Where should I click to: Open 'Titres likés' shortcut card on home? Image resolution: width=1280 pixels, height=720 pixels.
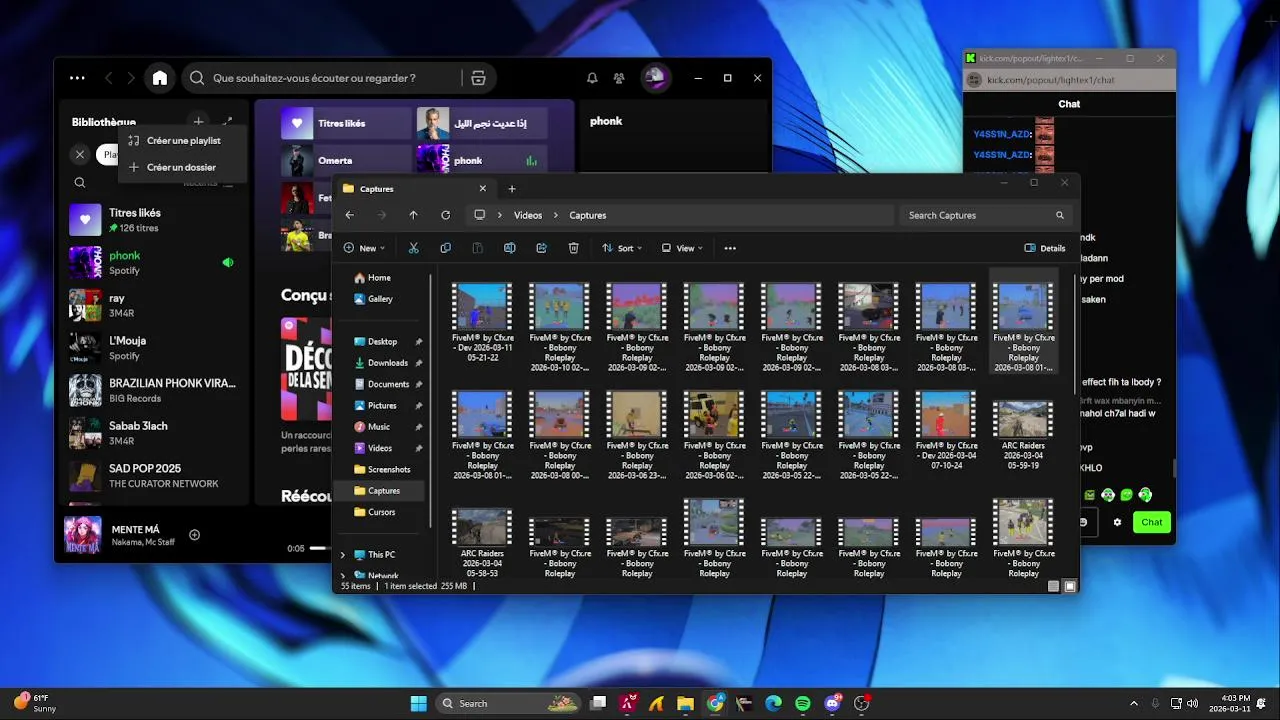pyautogui.click(x=346, y=123)
